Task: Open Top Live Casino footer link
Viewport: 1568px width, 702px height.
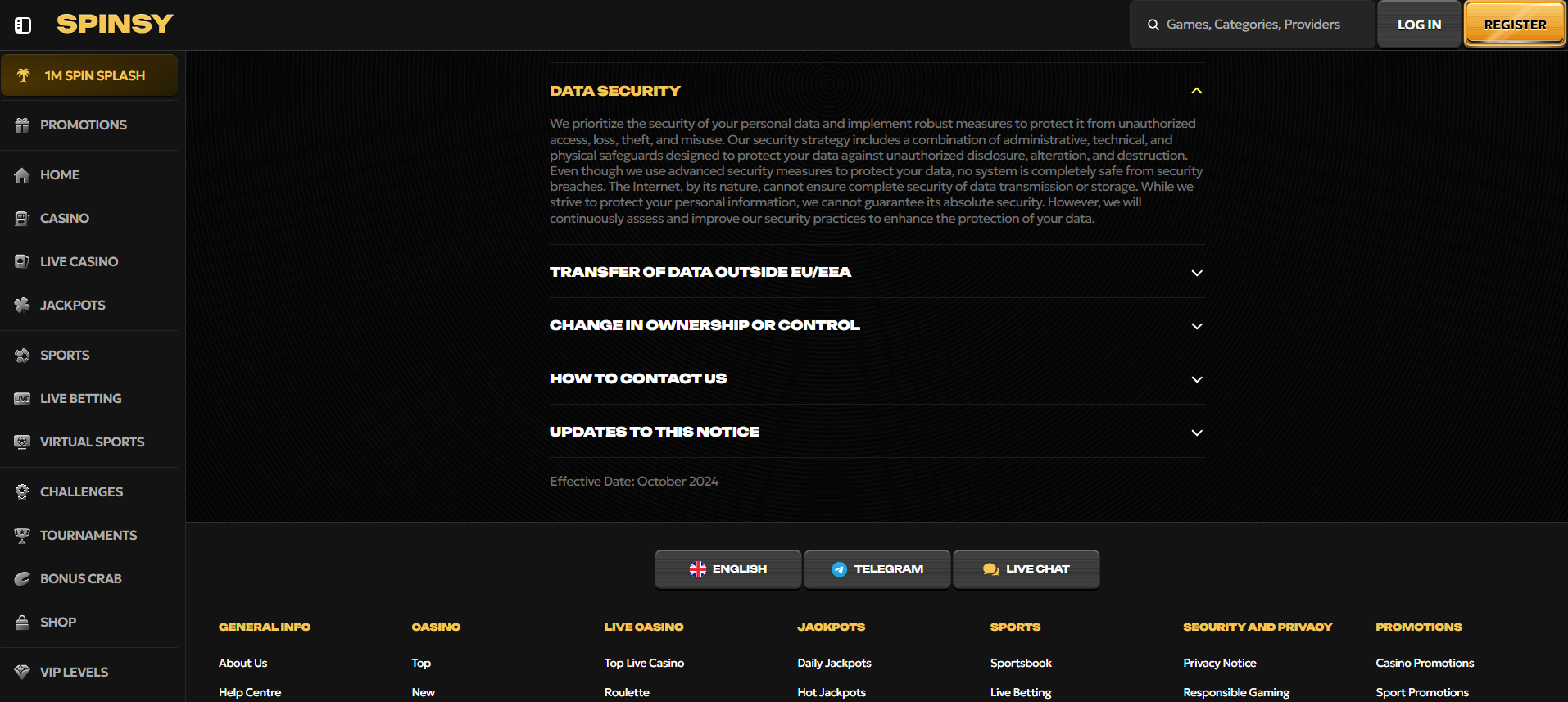Action: (x=644, y=664)
